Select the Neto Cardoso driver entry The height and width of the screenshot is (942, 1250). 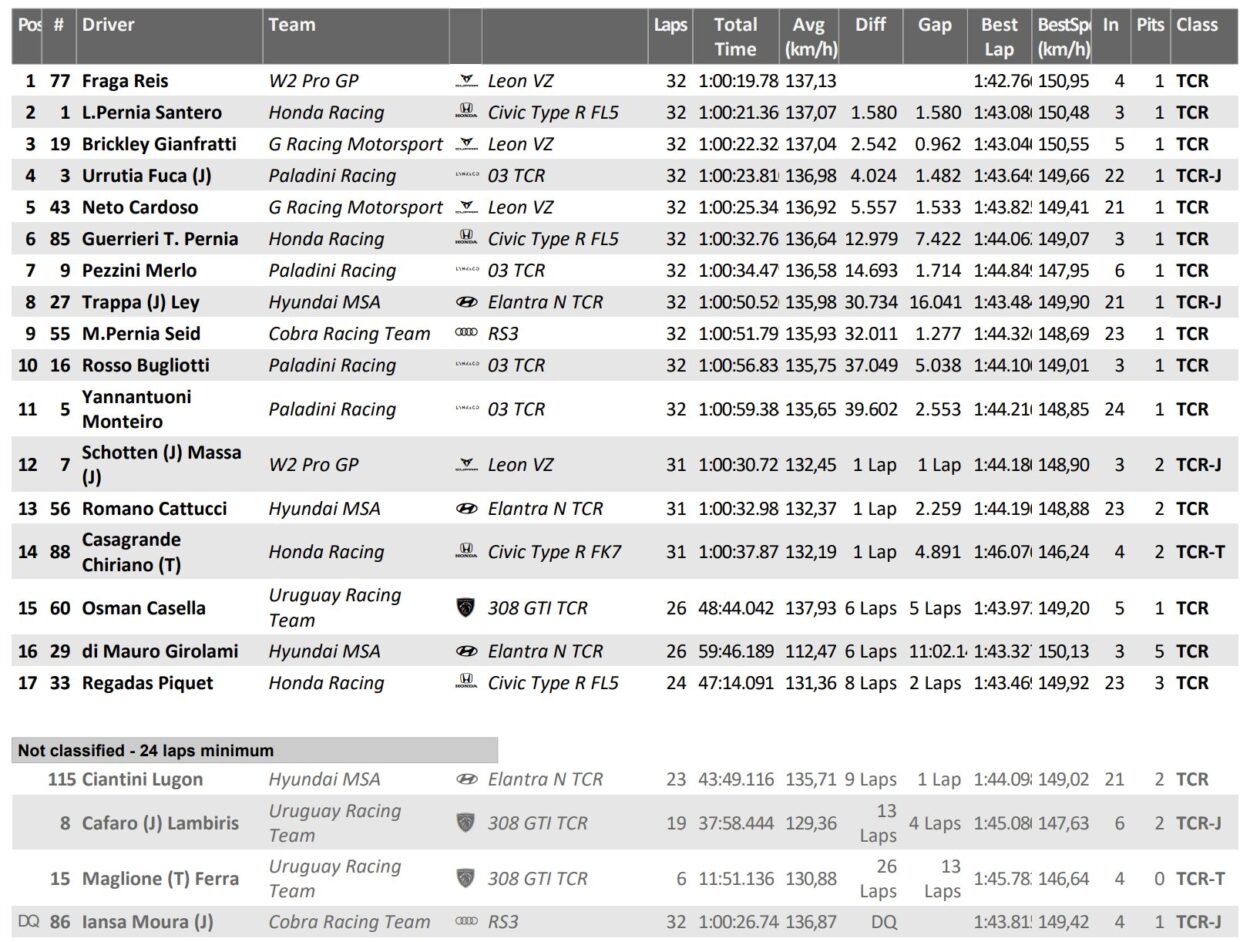pyautogui.click(x=140, y=207)
